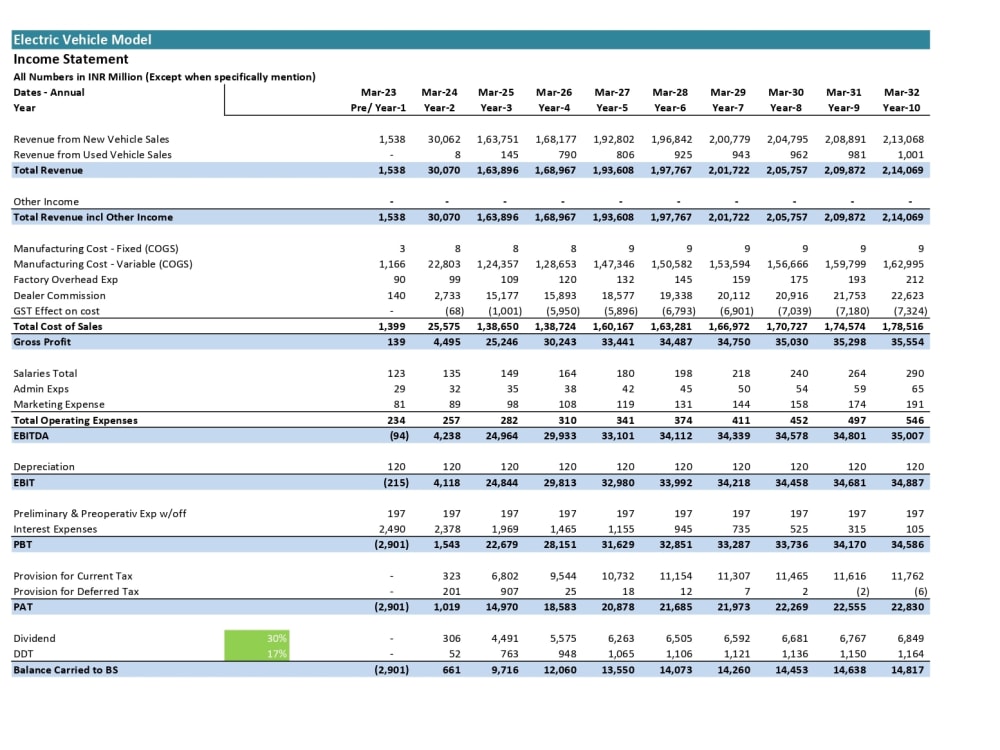Select PAT value 18,583
1000x750 pixels.
tap(560, 607)
